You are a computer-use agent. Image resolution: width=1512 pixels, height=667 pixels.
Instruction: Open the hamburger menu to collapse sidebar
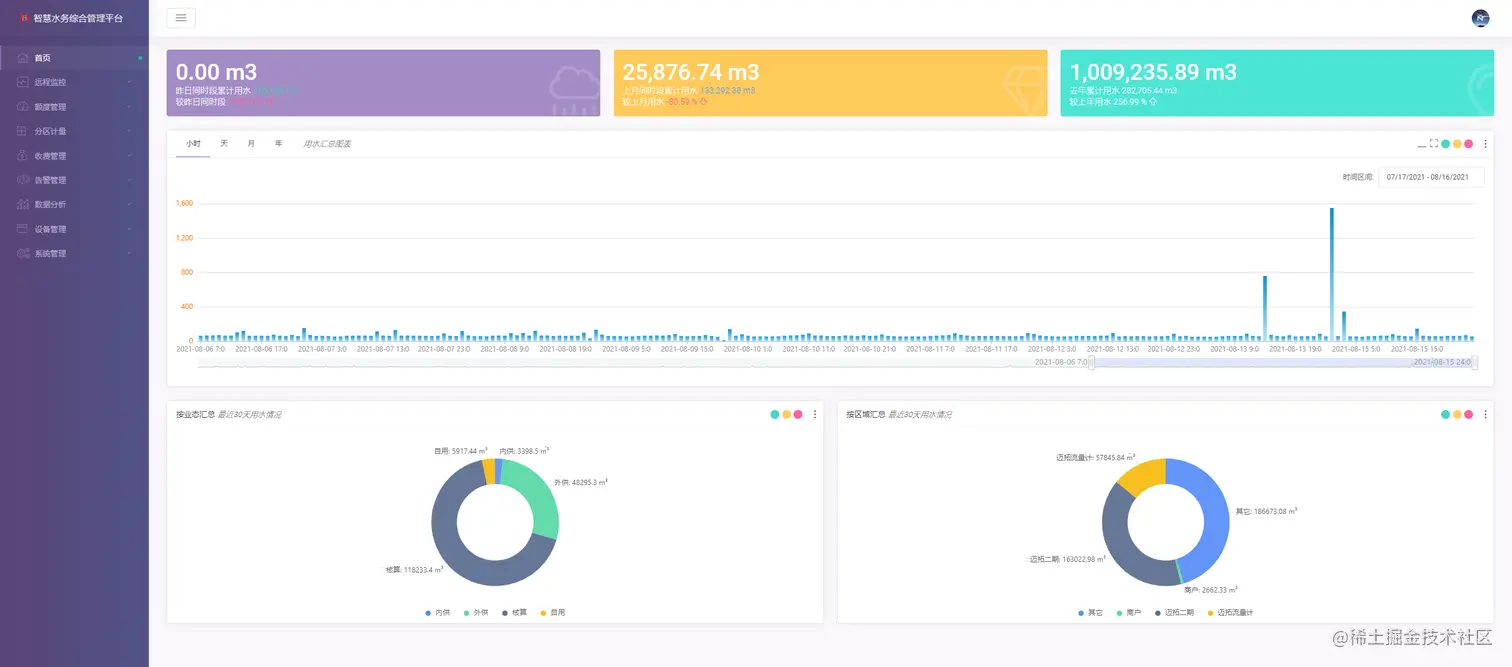click(181, 18)
